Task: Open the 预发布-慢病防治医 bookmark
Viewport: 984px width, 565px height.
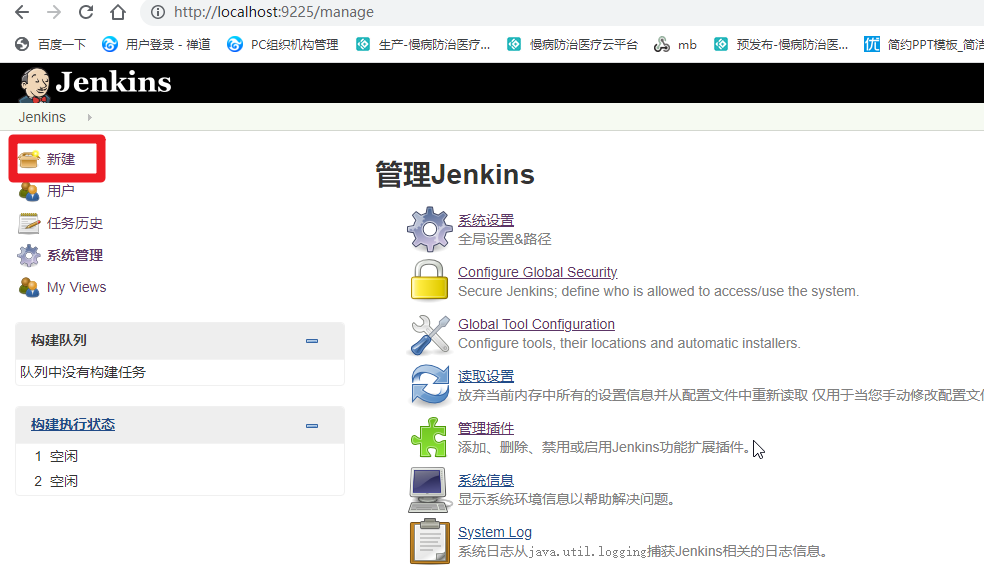Action: pos(781,45)
